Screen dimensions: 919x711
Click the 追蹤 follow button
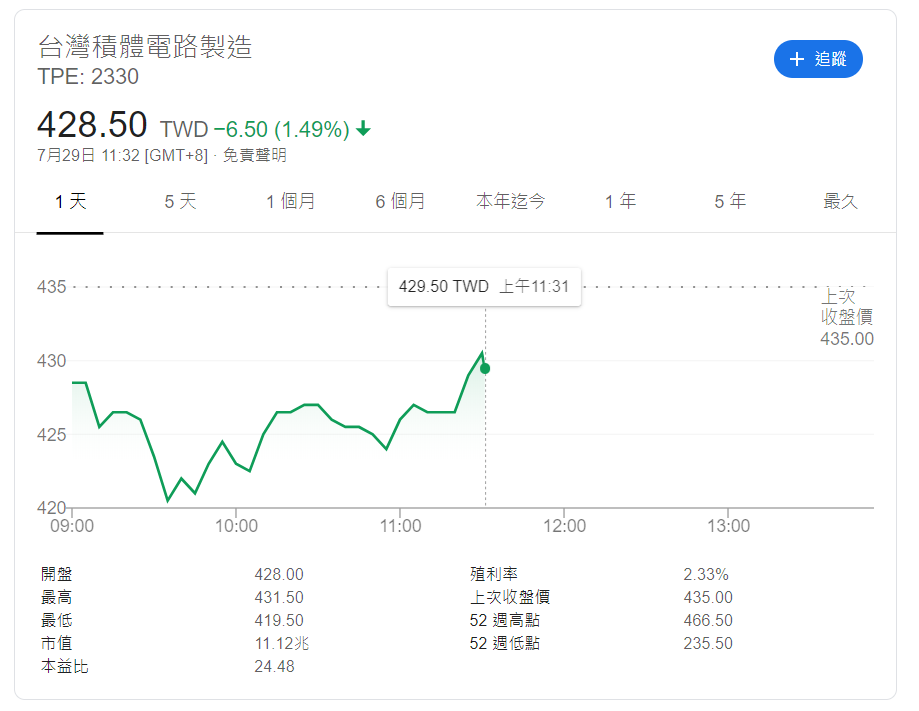click(x=818, y=59)
